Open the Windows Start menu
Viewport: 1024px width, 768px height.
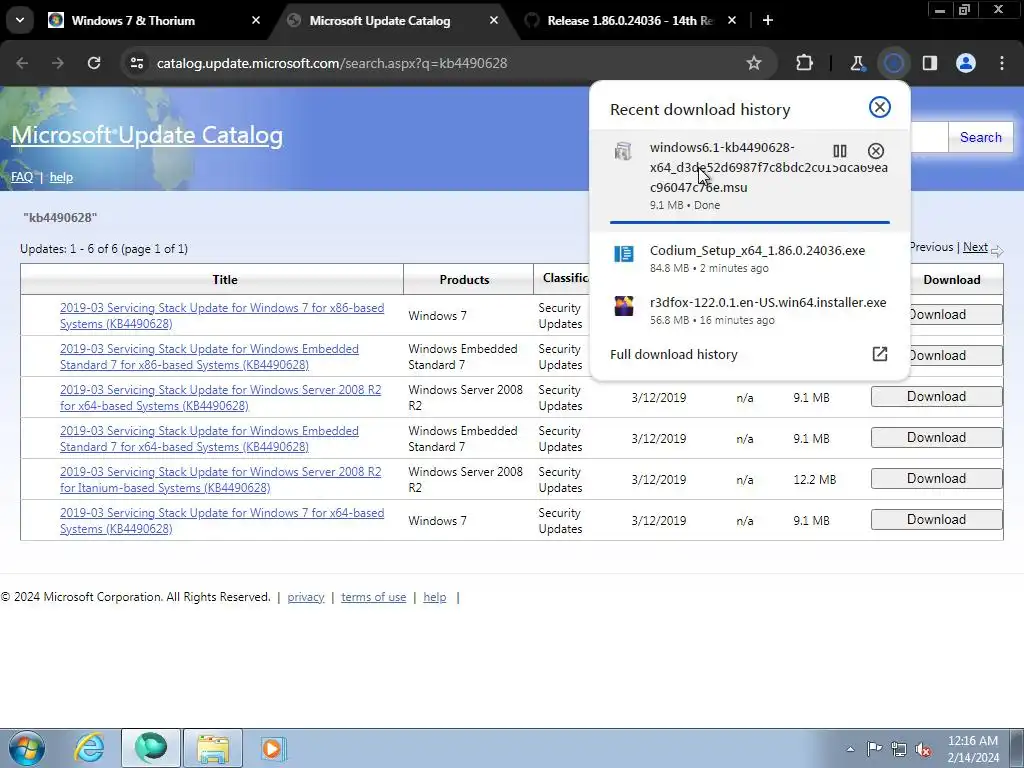coord(26,748)
